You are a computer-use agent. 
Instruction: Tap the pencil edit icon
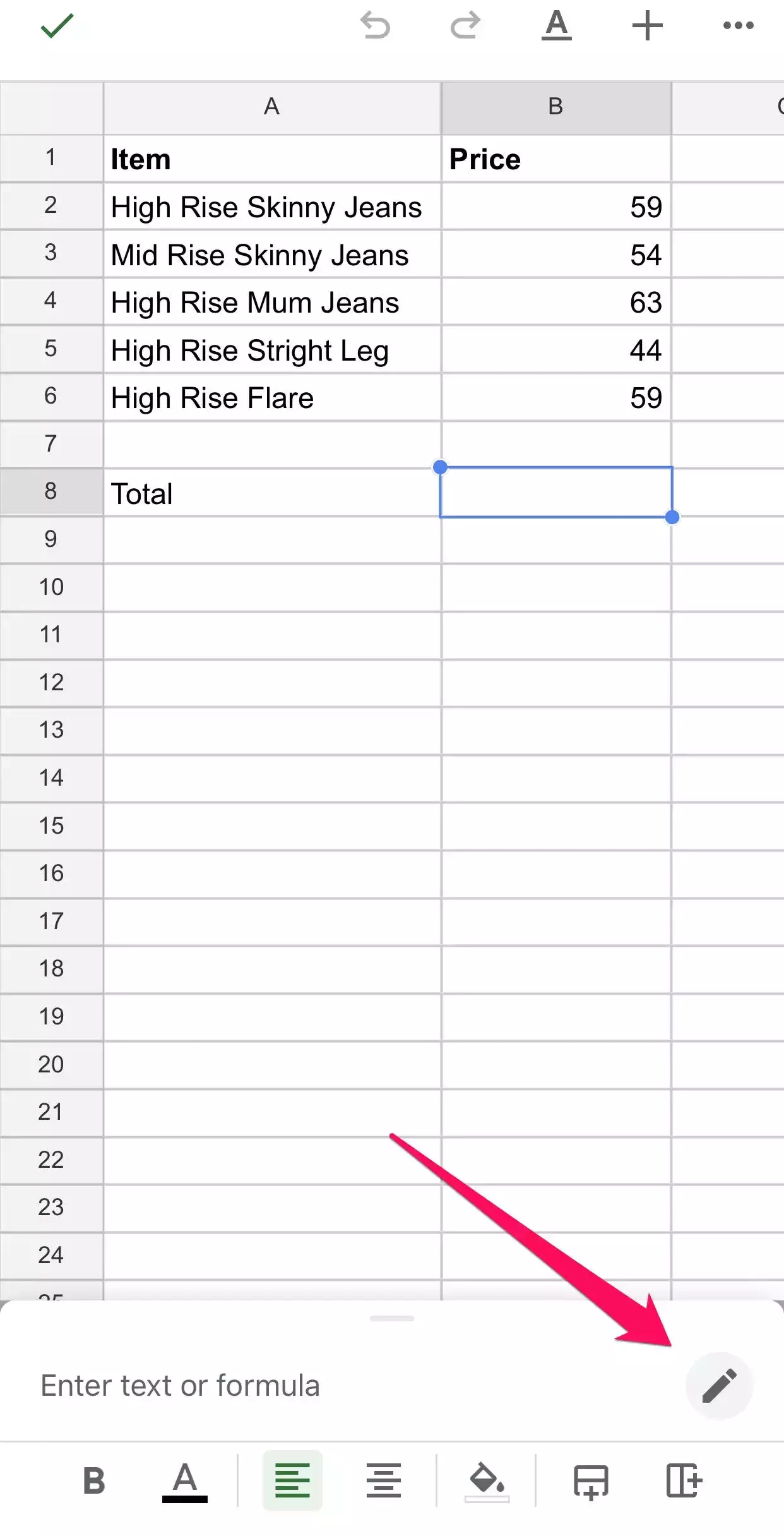click(720, 1386)
